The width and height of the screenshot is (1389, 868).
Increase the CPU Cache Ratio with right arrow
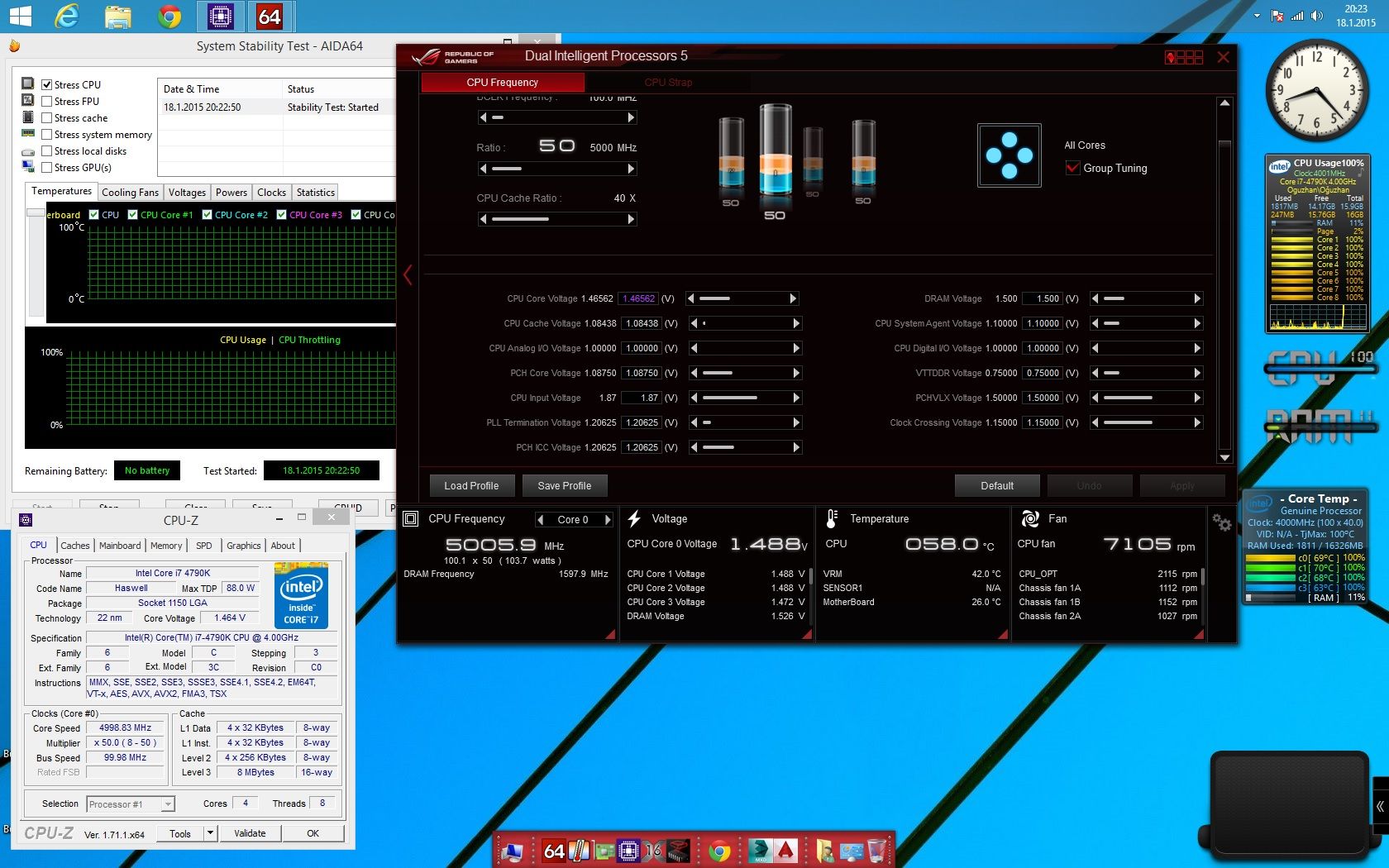coord(631,219)
